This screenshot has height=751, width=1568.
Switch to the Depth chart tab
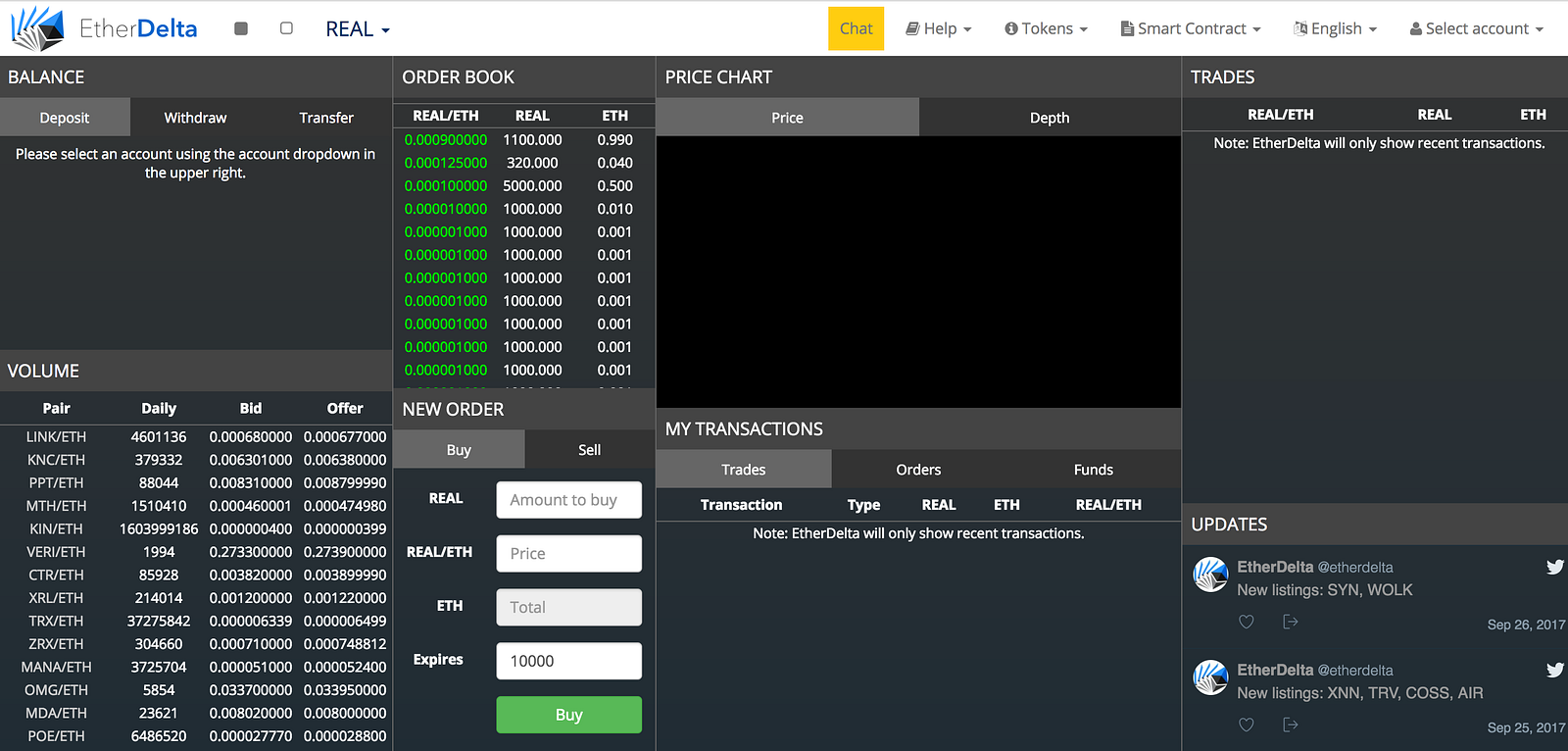pyautogui.click(x=1050, y=118)
